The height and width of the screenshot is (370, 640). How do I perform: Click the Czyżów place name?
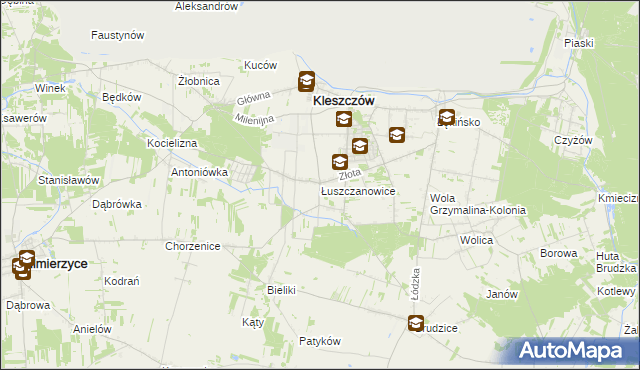[x=573, y=141]
